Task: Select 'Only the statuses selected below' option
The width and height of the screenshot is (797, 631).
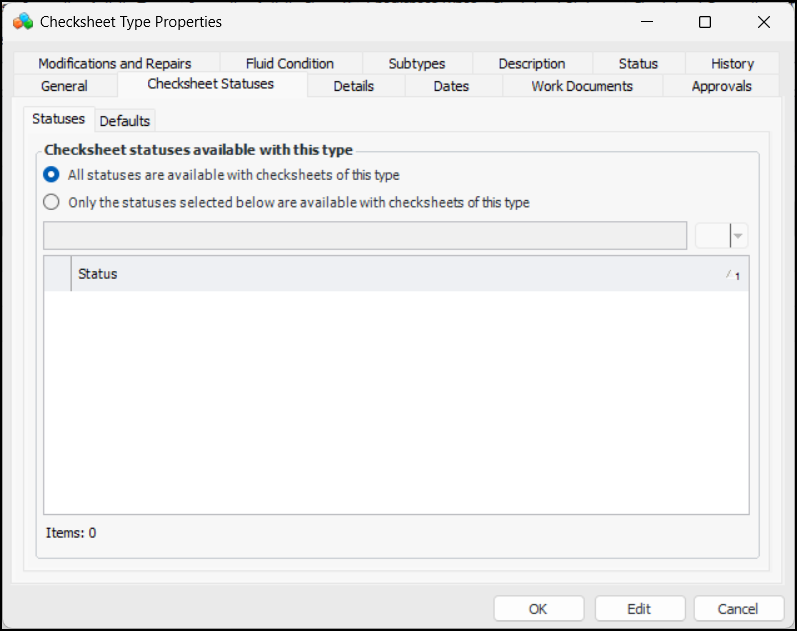Action: [x=52, y=202]
